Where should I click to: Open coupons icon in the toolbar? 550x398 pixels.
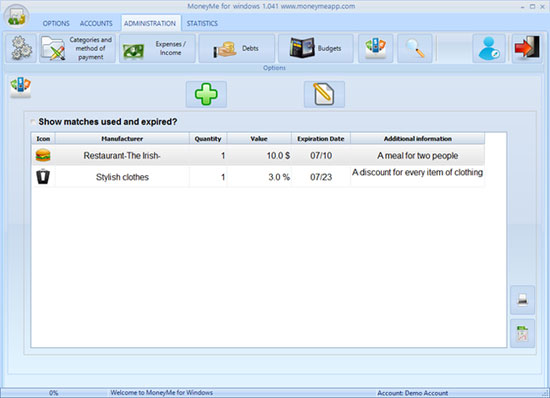tap(375, 48)
